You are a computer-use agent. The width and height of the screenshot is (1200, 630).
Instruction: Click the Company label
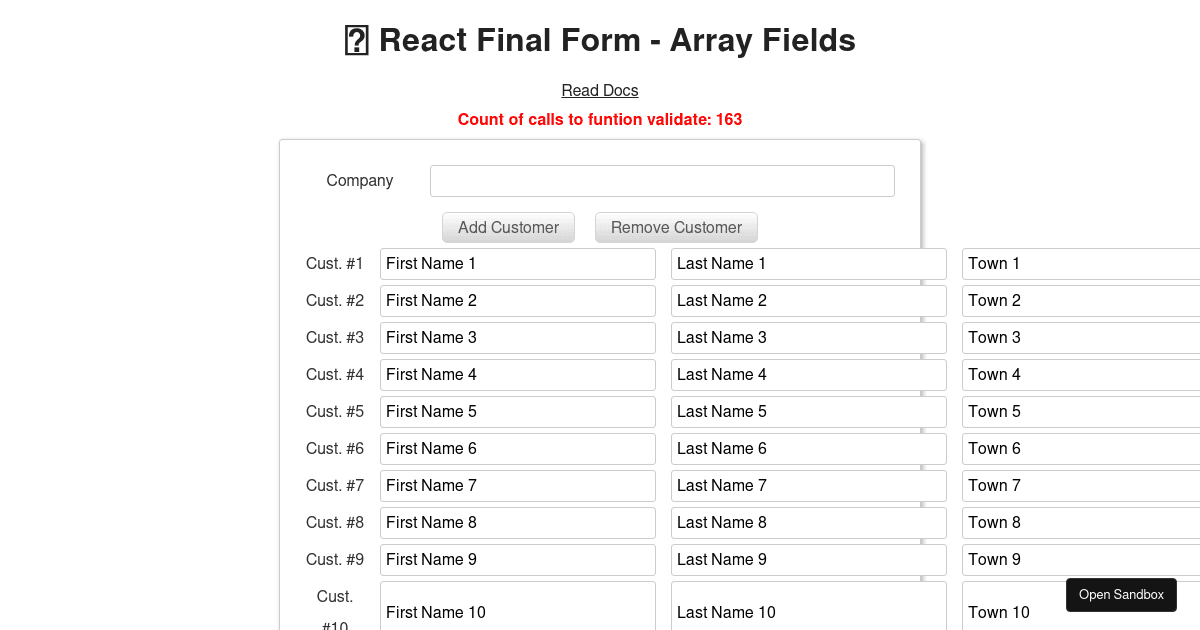pos(360,181)
